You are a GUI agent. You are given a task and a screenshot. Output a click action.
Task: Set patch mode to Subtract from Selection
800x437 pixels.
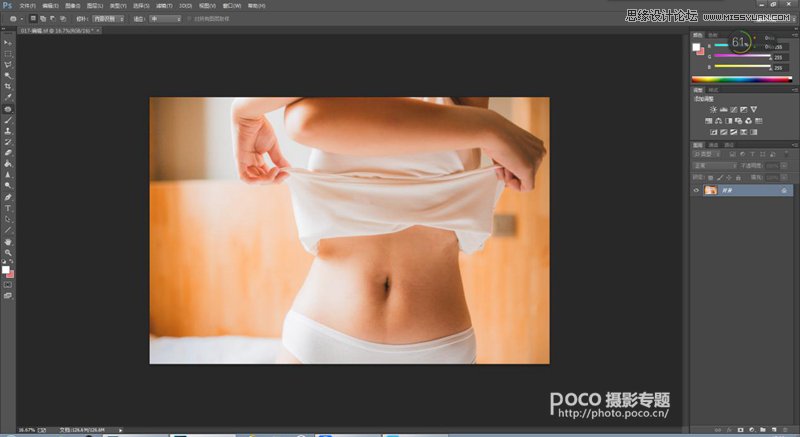[x=53, y=19]
